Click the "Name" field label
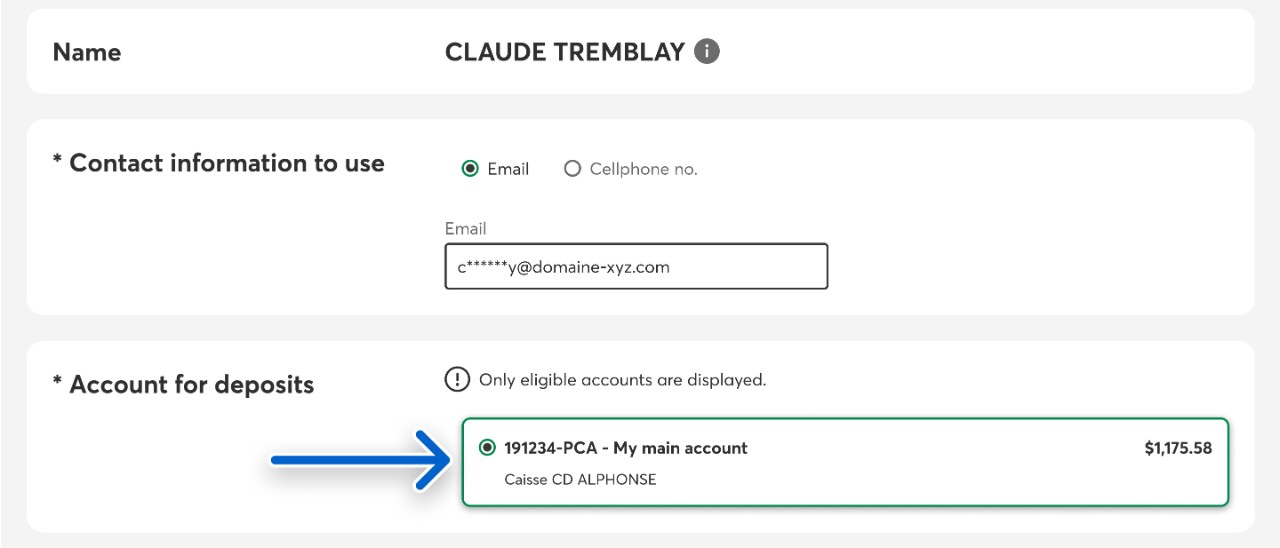1280x548 pixels. [87, 52]
